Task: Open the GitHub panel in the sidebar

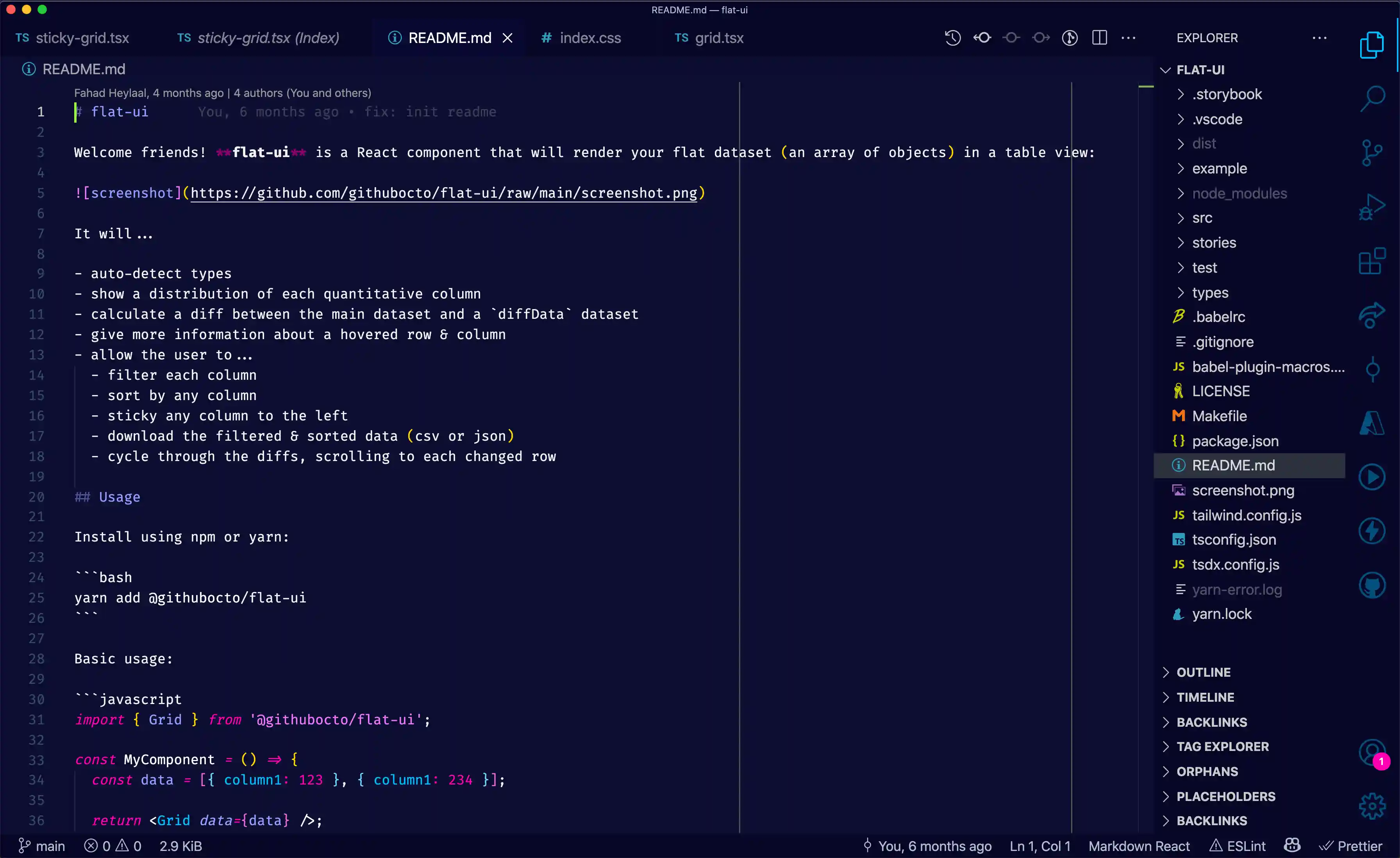Action: click(1372, 585)
